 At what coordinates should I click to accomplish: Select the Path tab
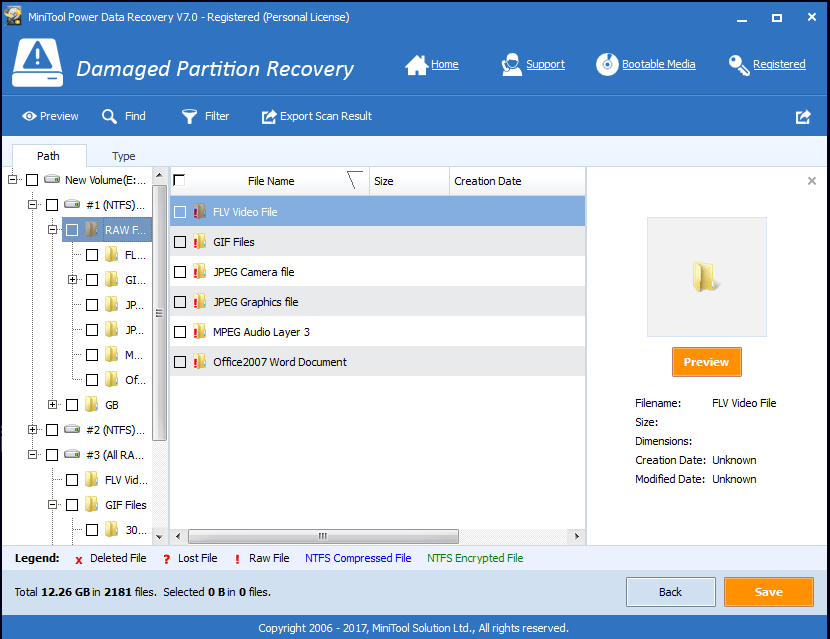(49, 156)
